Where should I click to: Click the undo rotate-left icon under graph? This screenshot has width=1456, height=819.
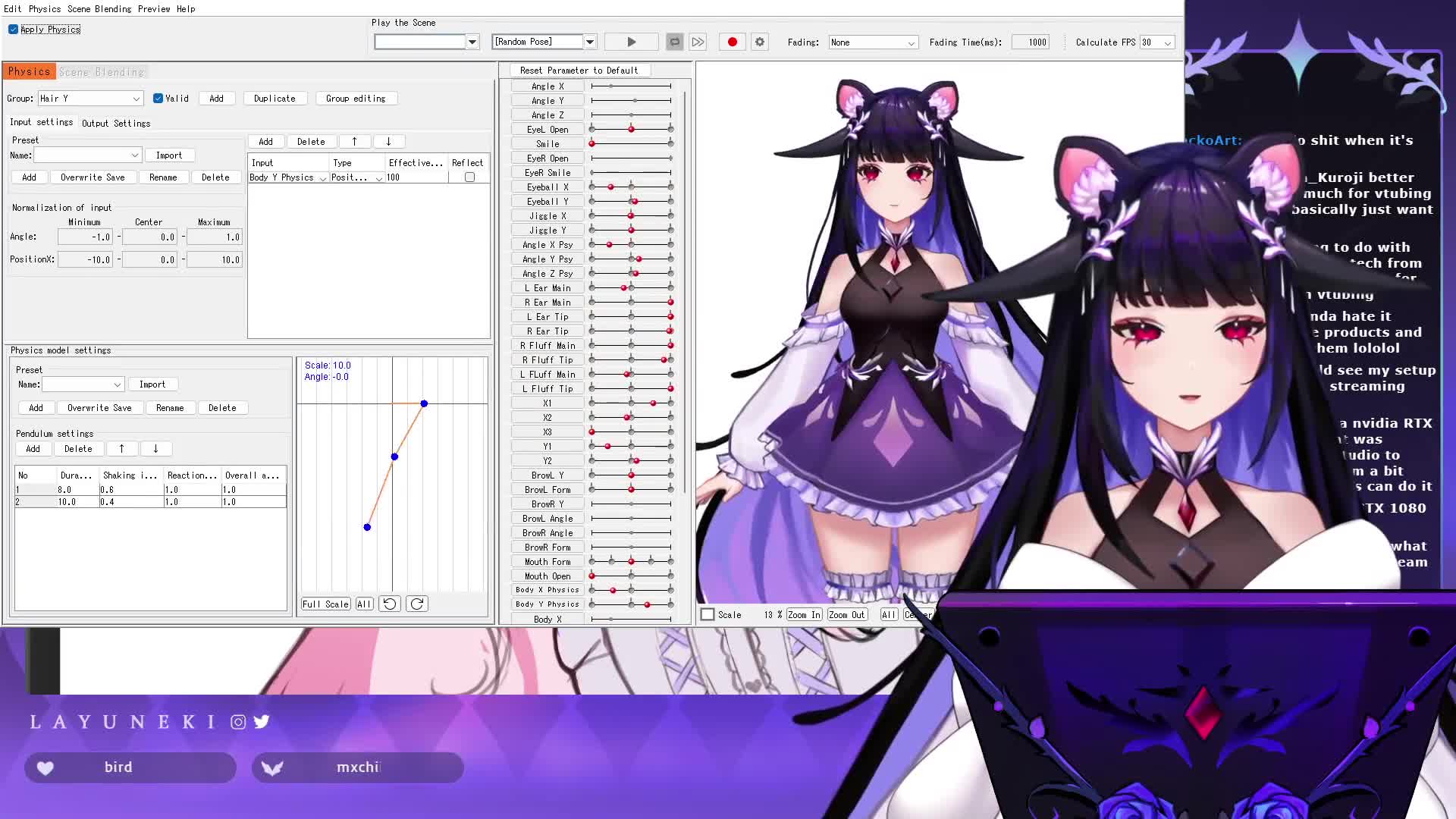[389, 604]
